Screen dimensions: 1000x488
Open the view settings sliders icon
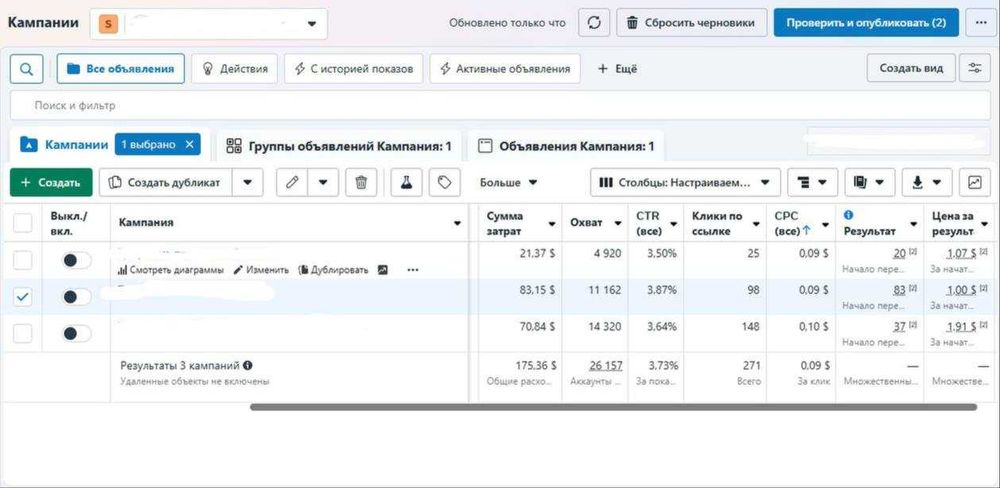click(x=974, y=68)
